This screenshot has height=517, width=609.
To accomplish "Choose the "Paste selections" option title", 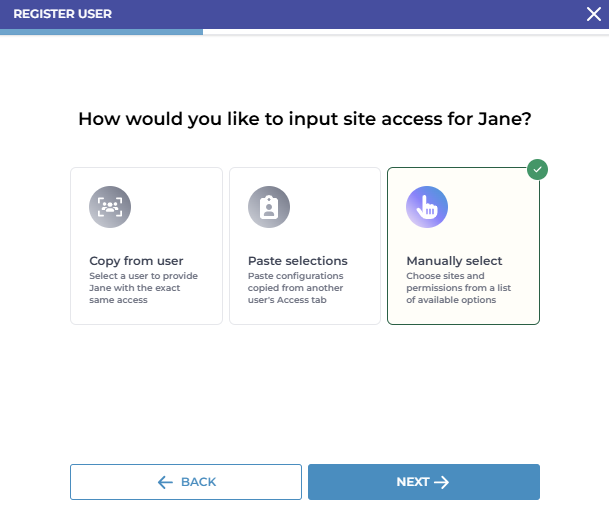I will 298,261.
